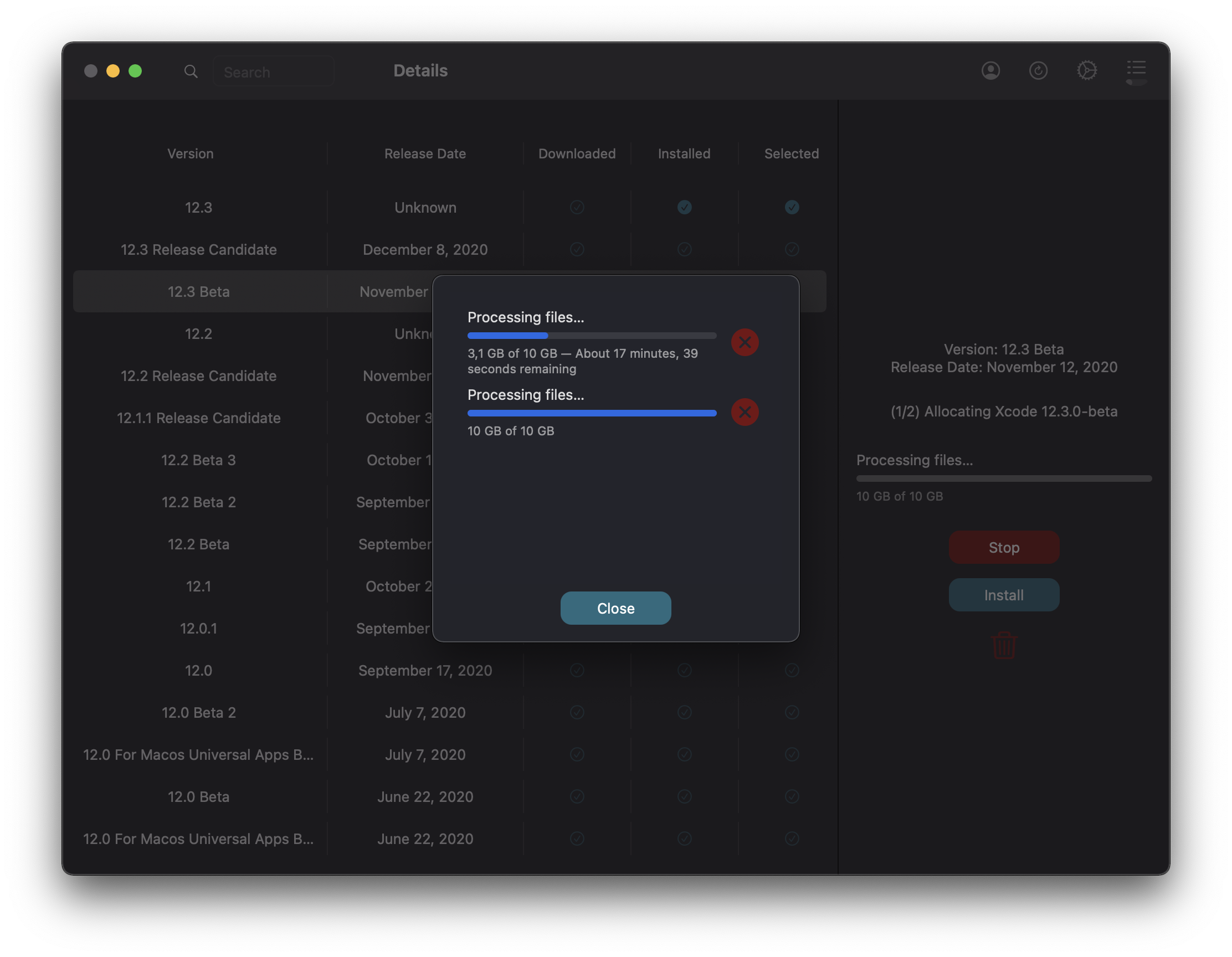Cancel the 3,1 GB of 10 GB download
The image size is (1232, 957).
745,342
